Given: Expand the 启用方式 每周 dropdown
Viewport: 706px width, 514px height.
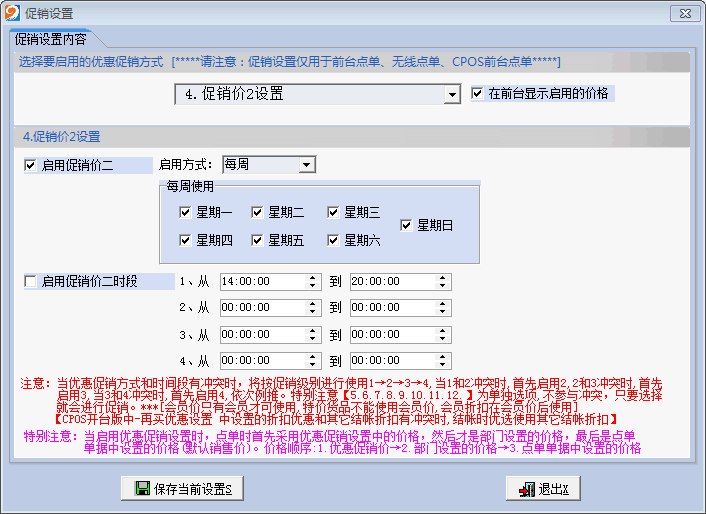Looking at the screenshot, I should coord(307,164).
